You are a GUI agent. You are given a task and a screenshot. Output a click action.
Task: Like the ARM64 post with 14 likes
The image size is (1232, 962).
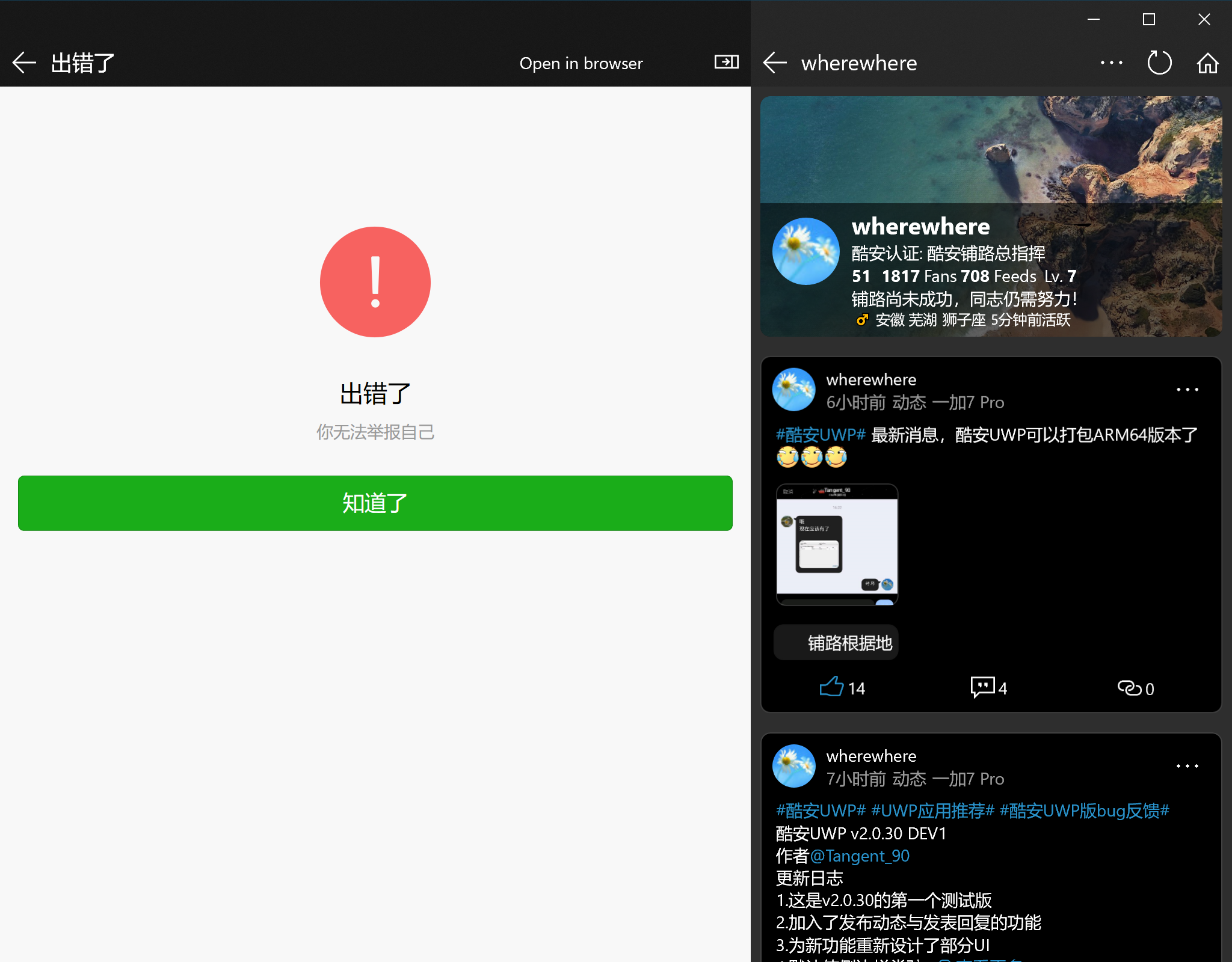pyautogui.click(x=832, y=687)
